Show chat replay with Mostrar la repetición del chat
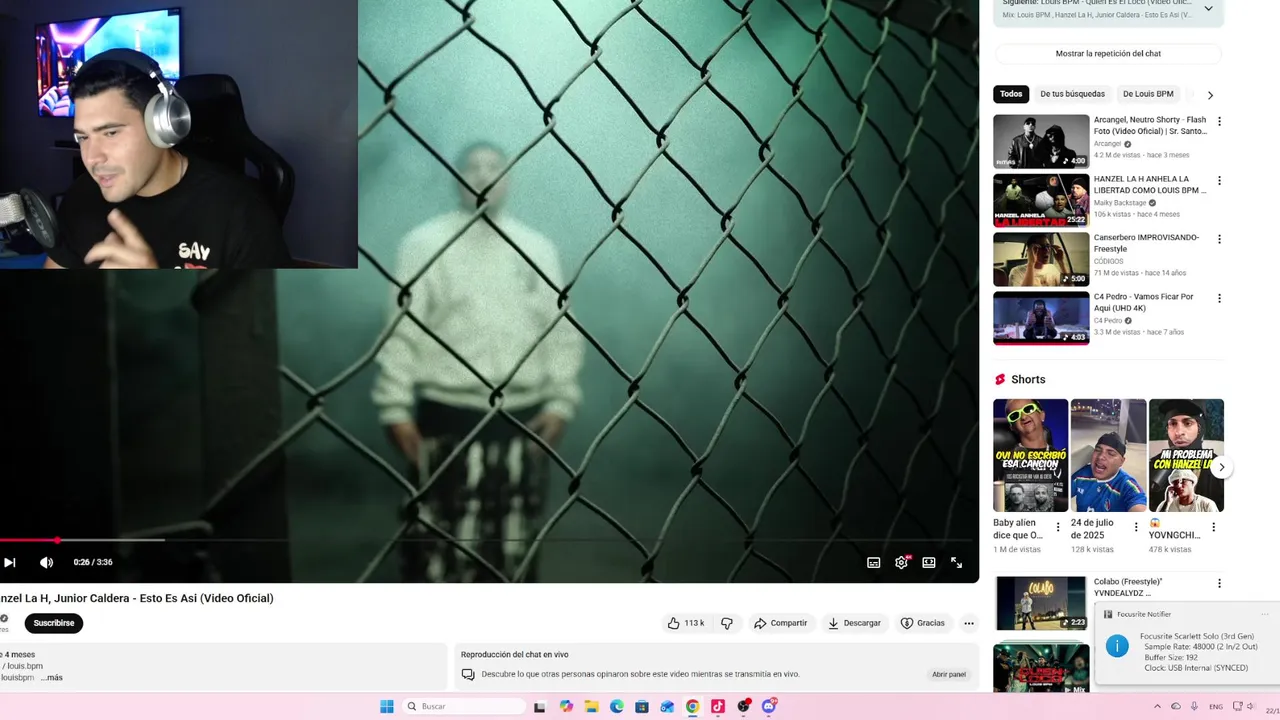Screen dimensions: 1280x720 [1108, 54]
